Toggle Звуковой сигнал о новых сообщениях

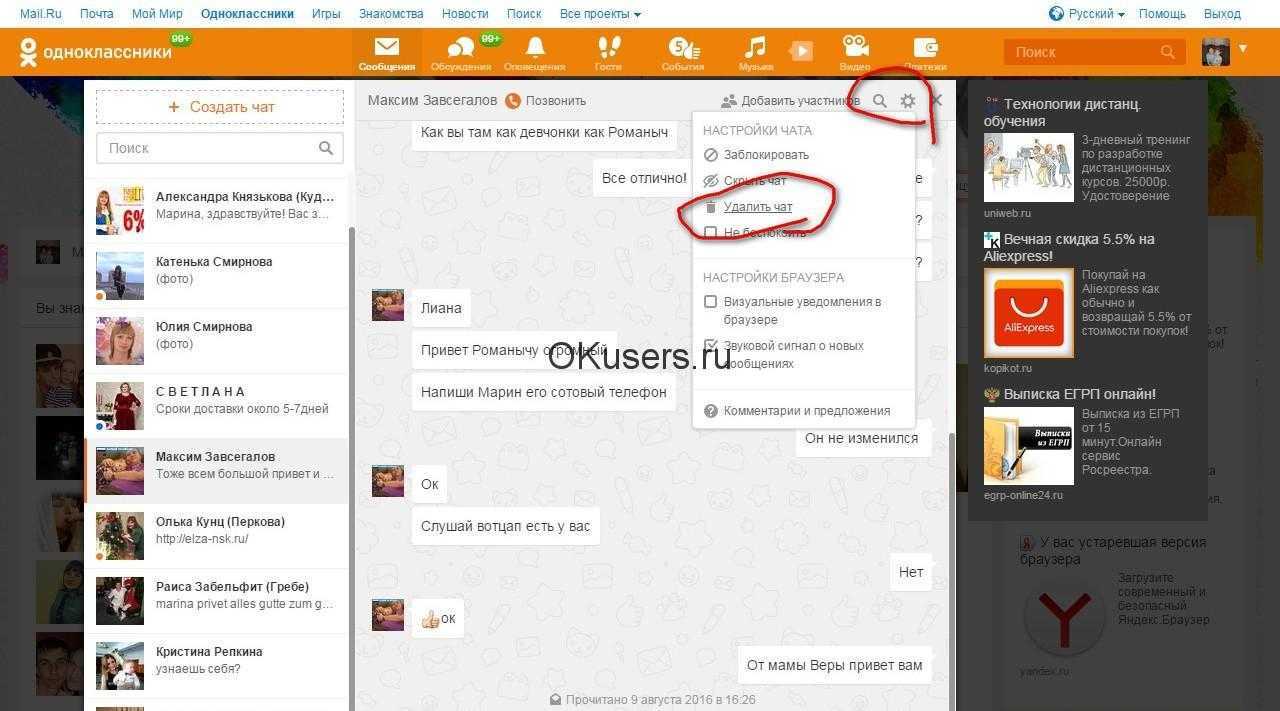coord(711,345)
